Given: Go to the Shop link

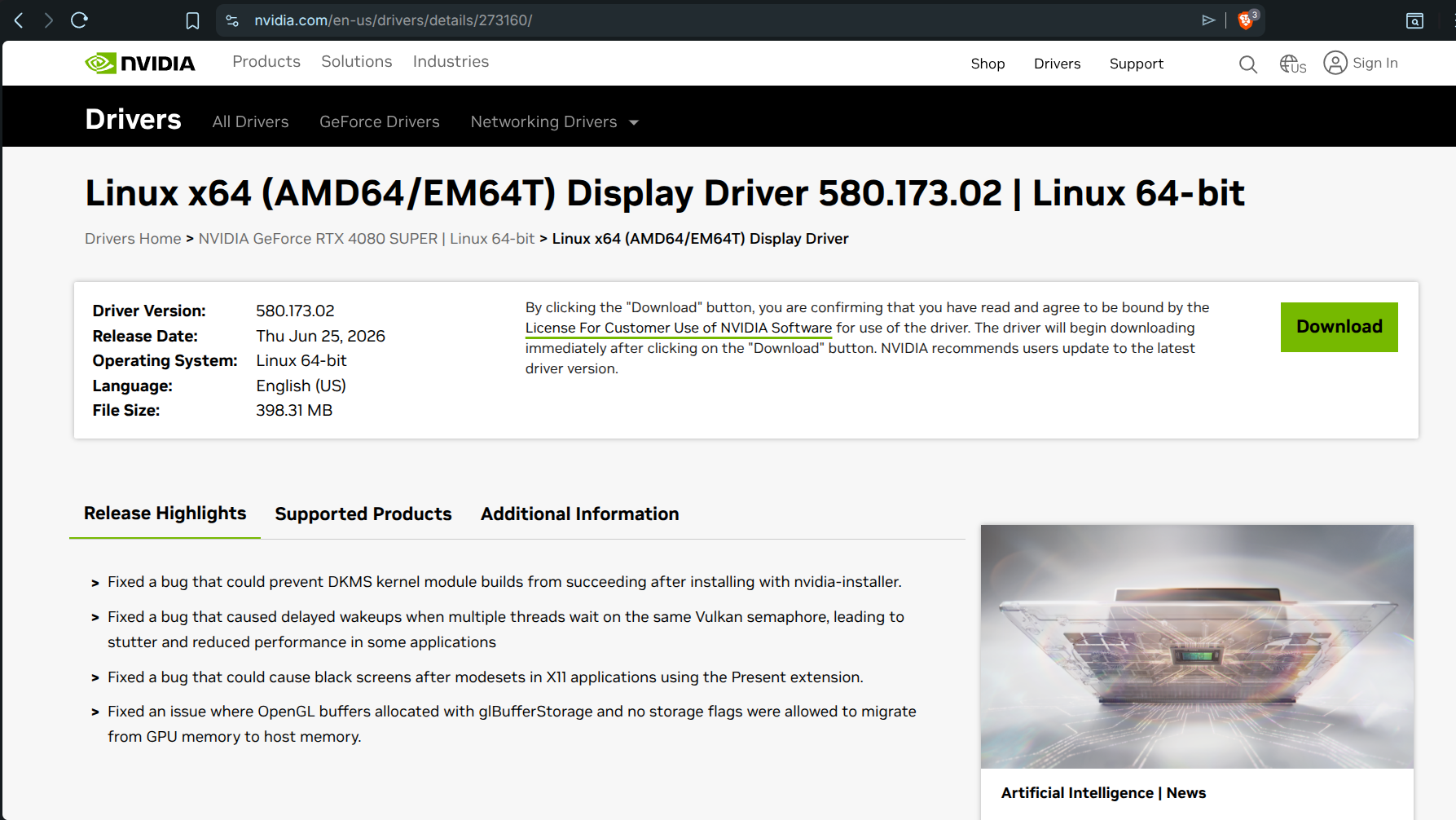Looking at the screenshot, I should point(988,64).
